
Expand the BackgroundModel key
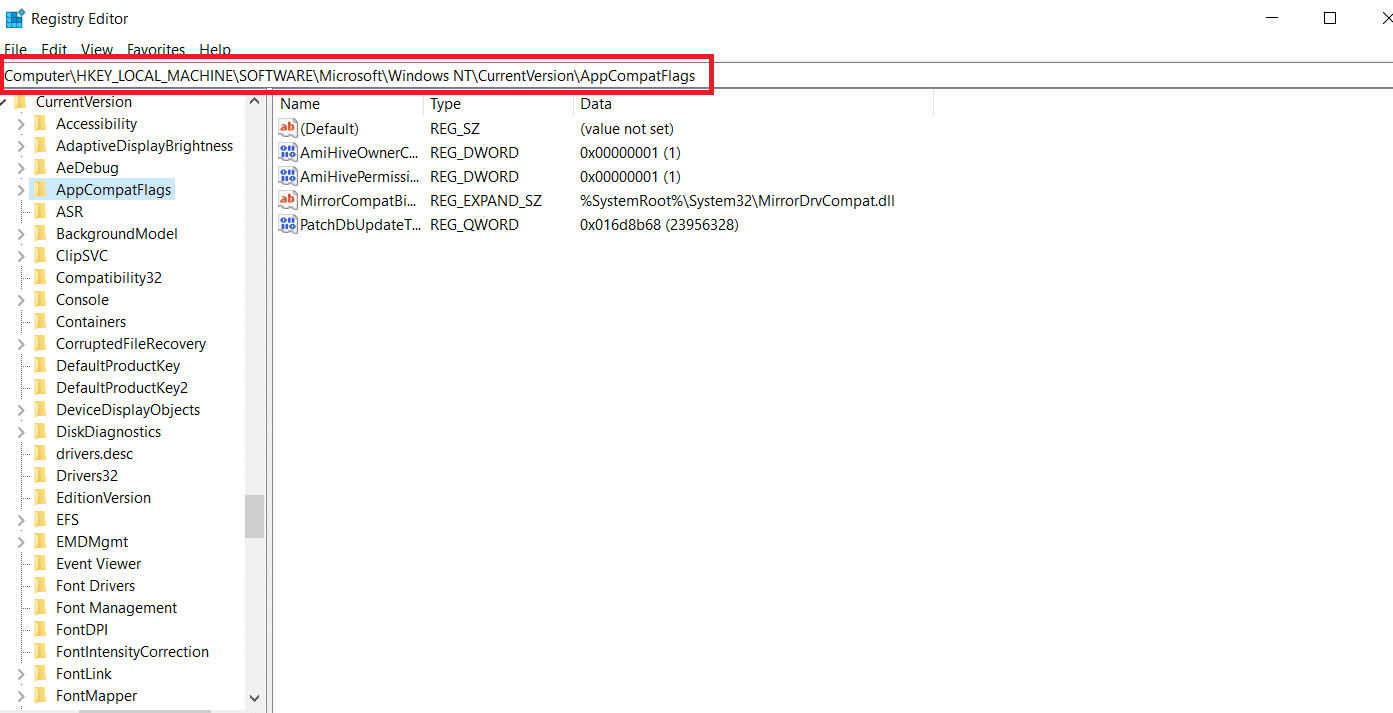(x=21, y=234)
